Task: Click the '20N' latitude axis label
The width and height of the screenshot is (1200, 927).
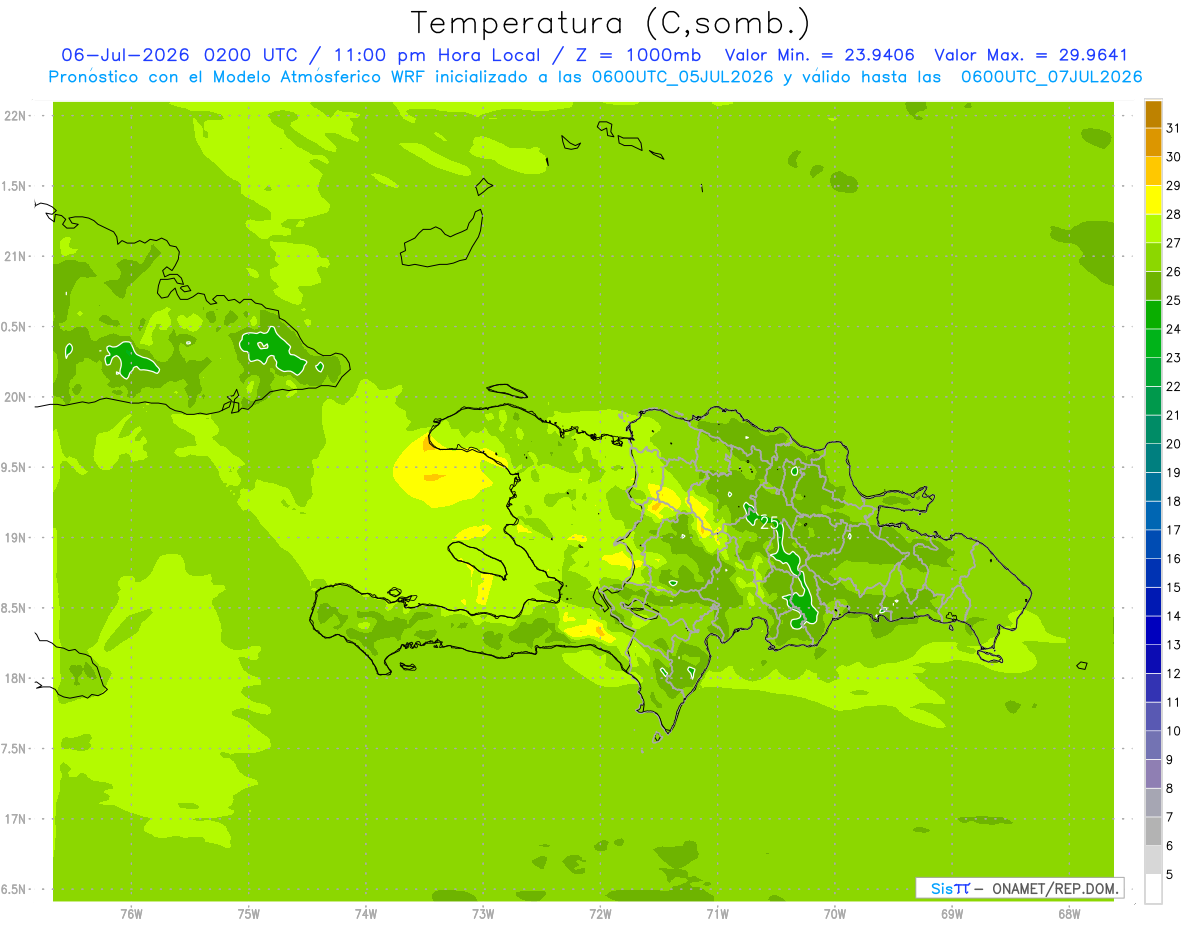Action: pos(16,397)
